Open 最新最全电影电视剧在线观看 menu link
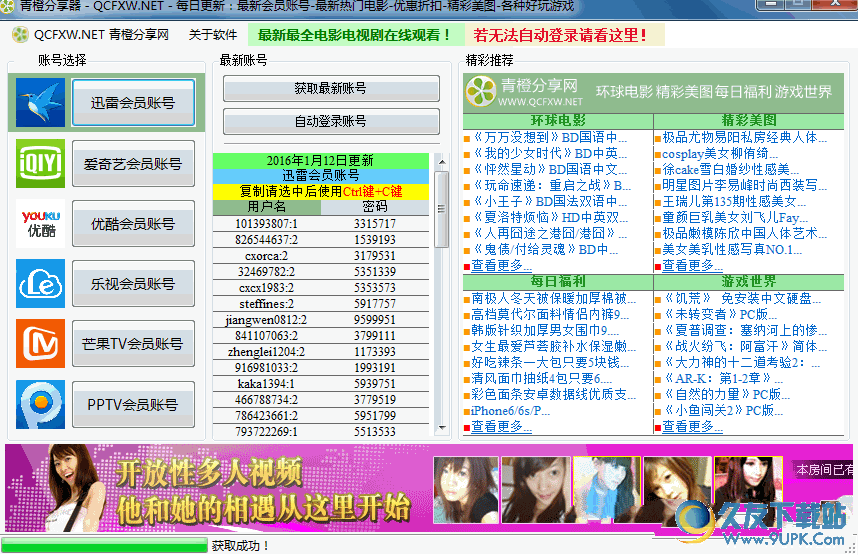The width and height of the screenshot is (858, 555). pos(356,35)
